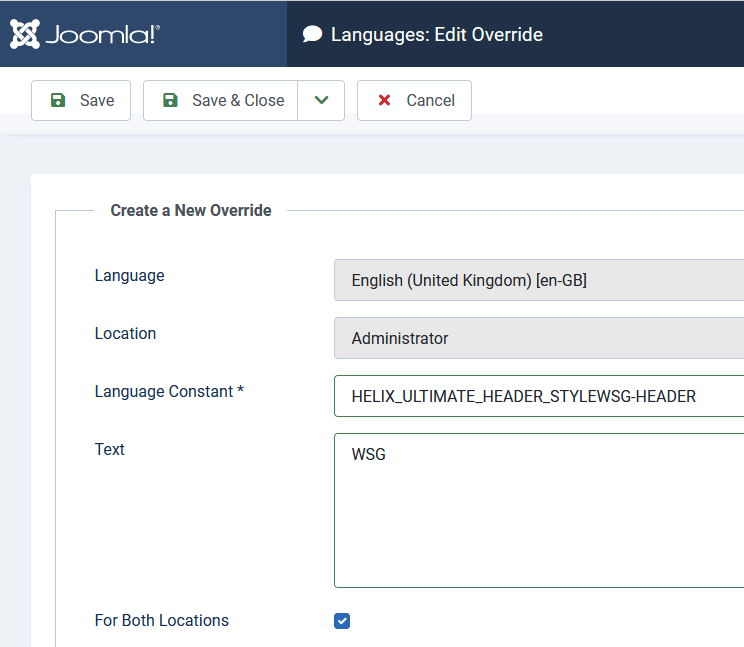Click the floppy disk icon on Save
744x647 pixels.
pyautogui.click(x=58, y=100)
